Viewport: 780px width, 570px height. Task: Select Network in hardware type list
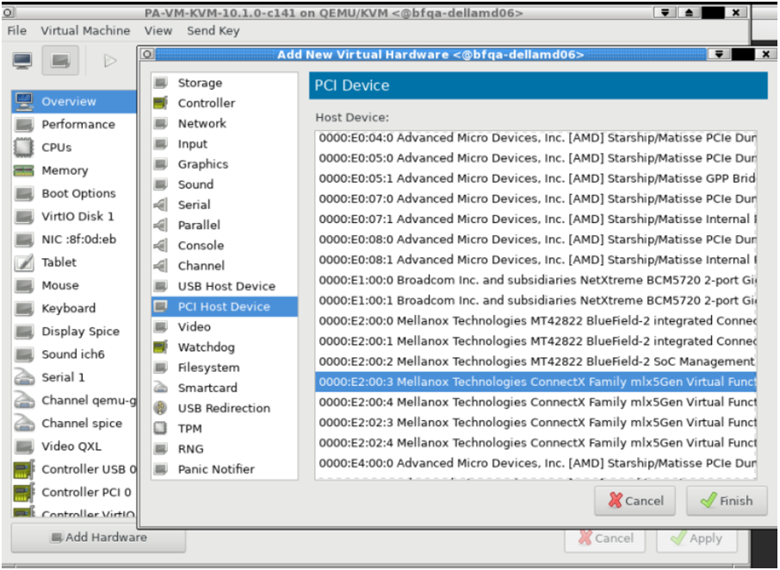click(202, 124)
